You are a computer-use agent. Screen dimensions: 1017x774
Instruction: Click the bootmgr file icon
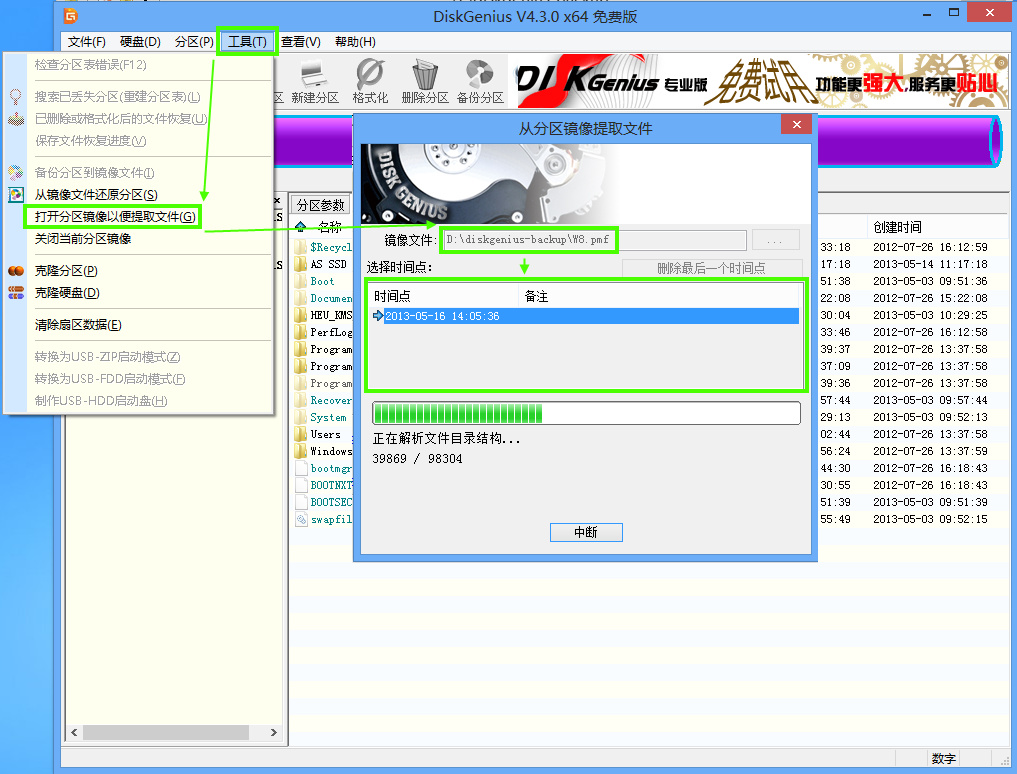(x=300, y=468)
